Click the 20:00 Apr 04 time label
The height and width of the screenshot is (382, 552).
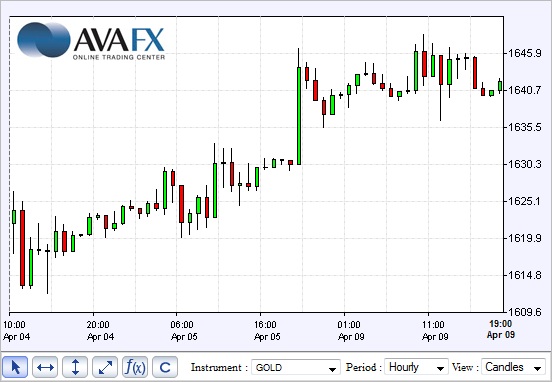point(100,331)
